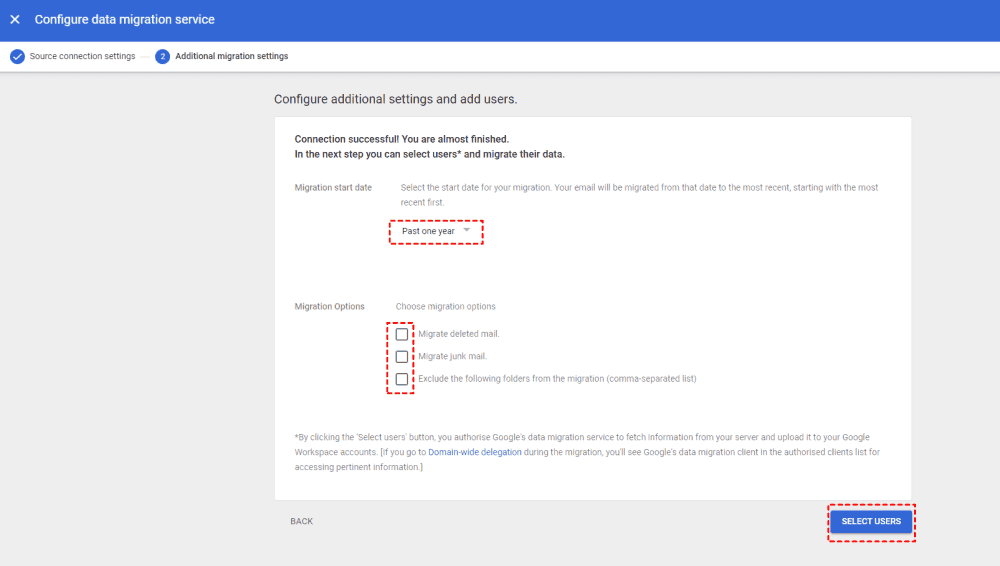This screenshot has width=1000, height=566.
Task: Open the Past one year date selector
Action: 430,232
